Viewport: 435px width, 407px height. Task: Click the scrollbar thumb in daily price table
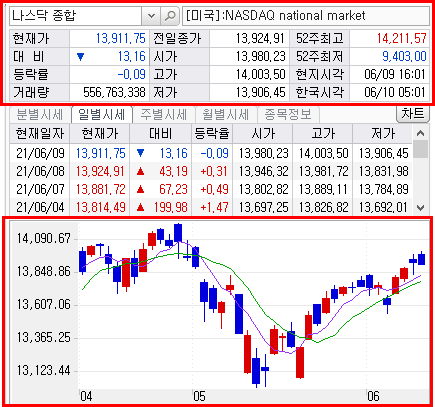(x=421, y=149)
